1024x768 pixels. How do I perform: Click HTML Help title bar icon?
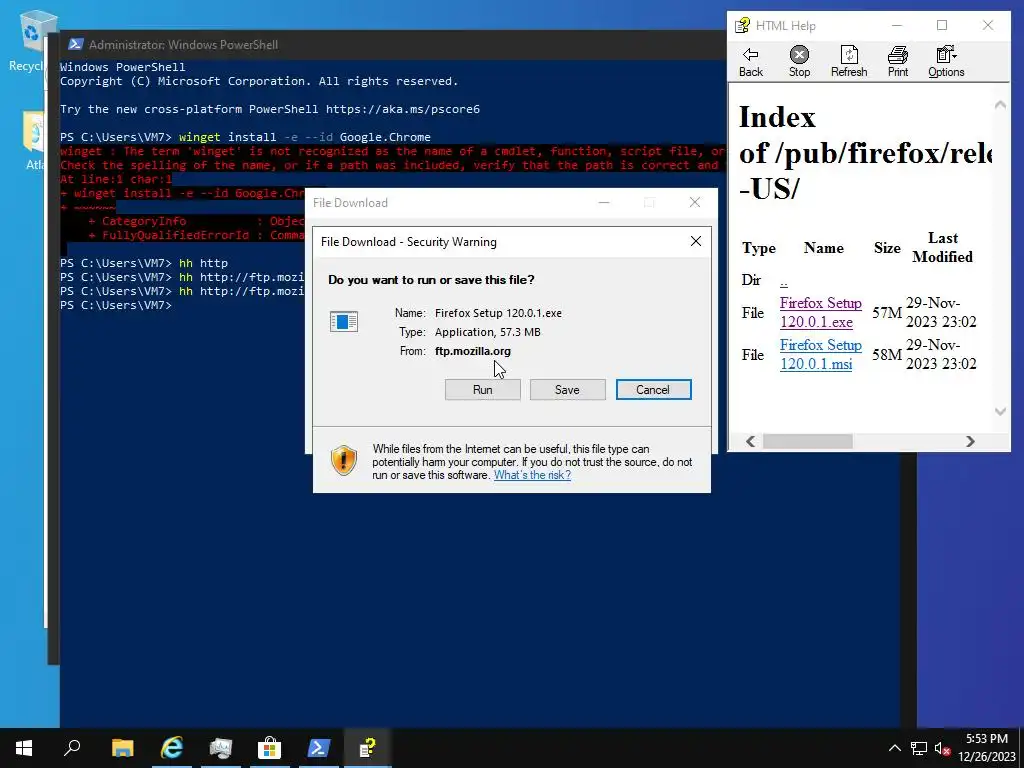click(x=743, y=25)
